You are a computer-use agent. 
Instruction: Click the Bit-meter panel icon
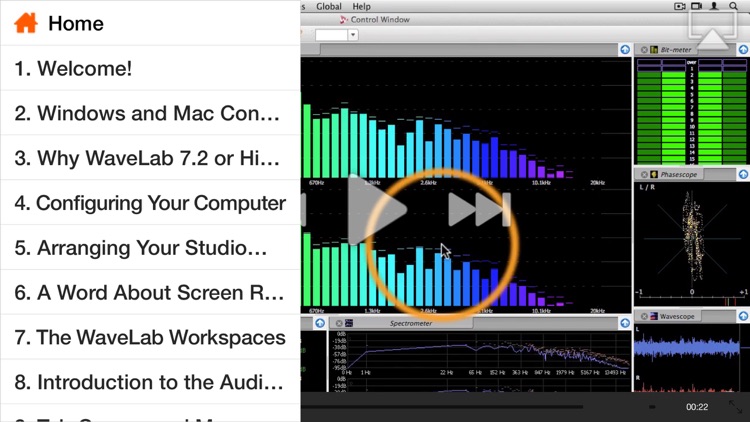pyautogui.click(x=654, y=50)
